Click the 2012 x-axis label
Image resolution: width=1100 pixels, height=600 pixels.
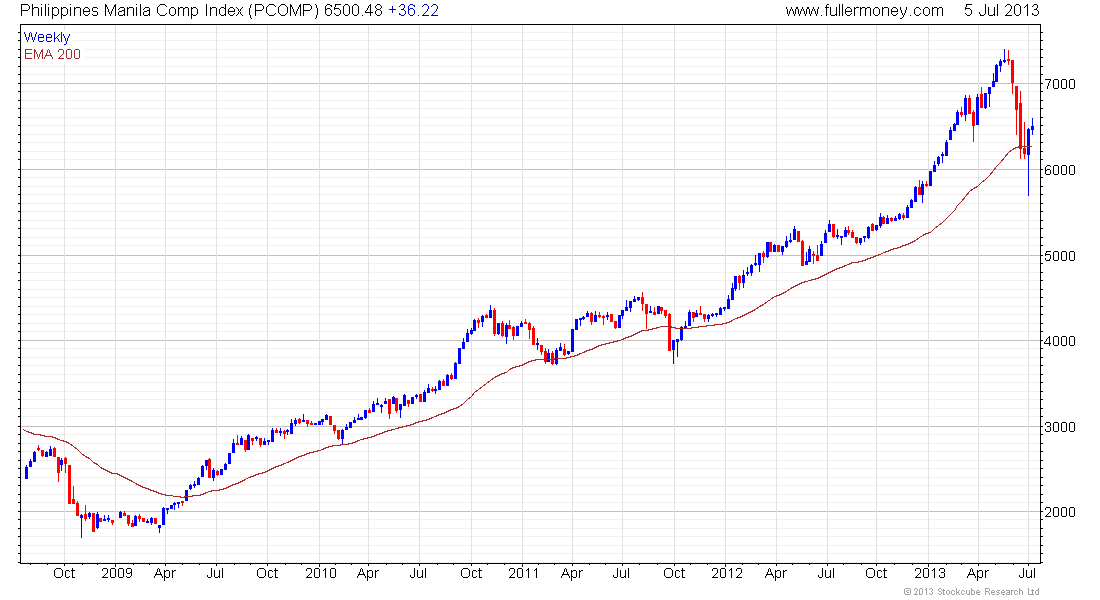click(727, 573)
